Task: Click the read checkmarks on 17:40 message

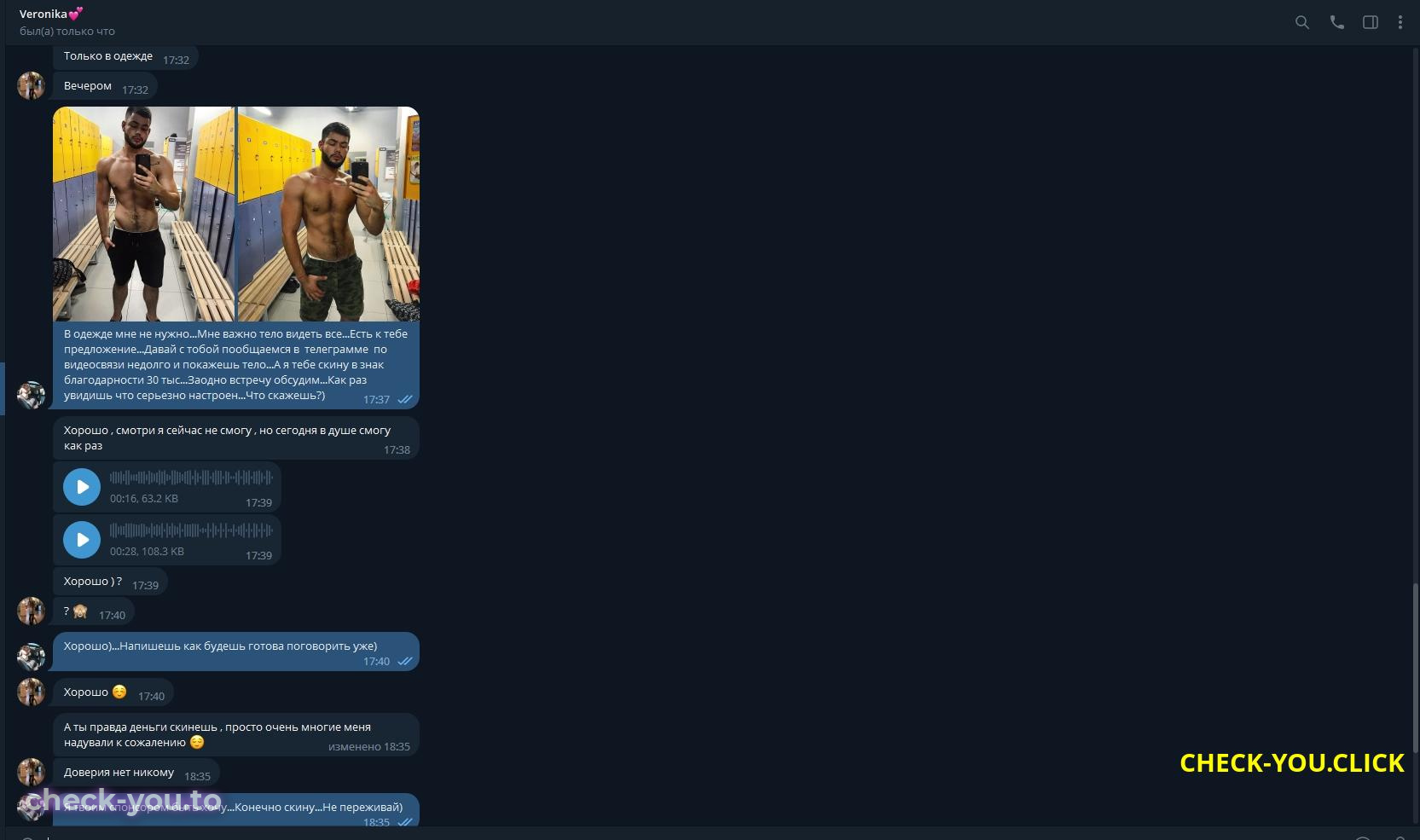Action: [405, 662]
